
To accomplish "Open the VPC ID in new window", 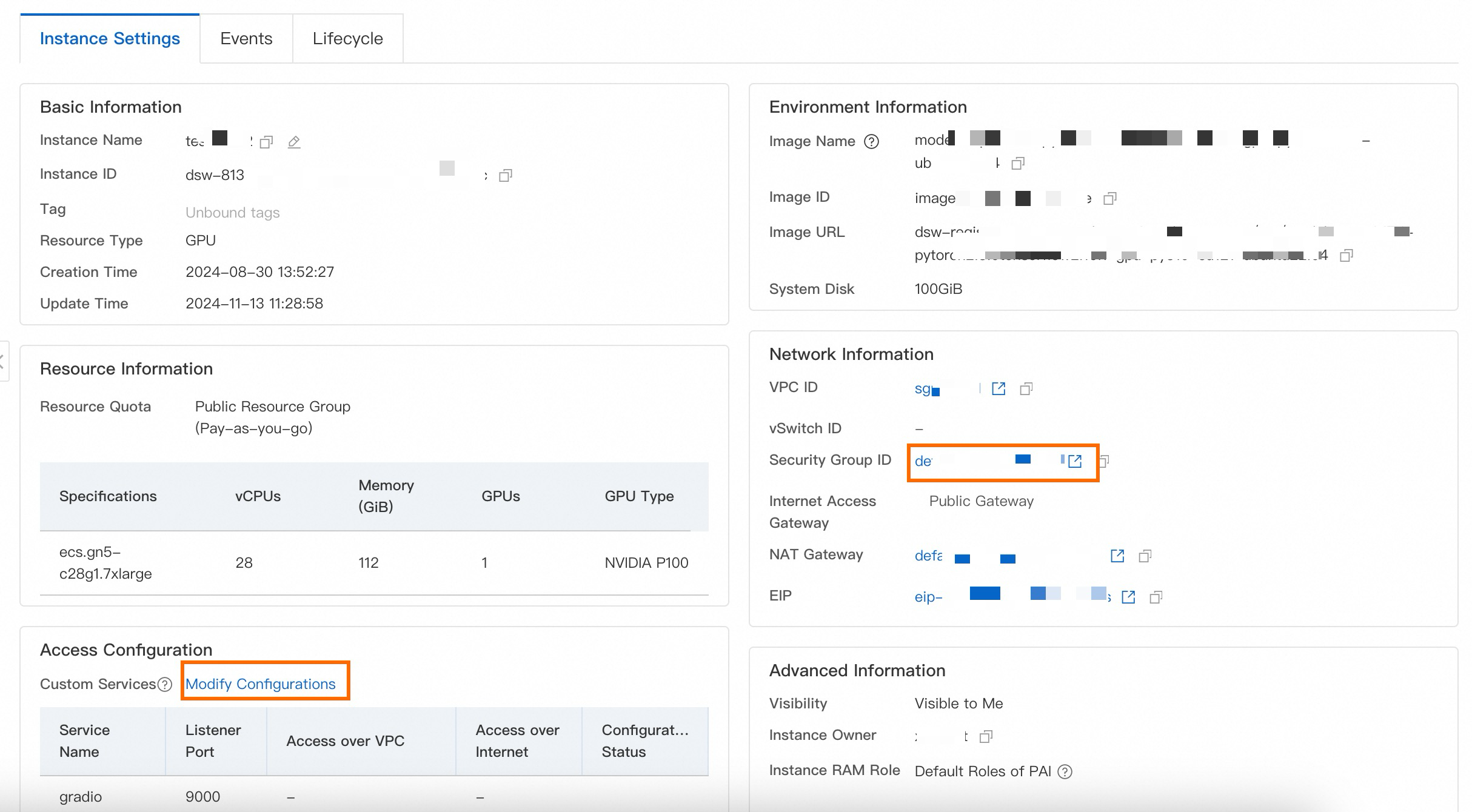I will [998, 388].
